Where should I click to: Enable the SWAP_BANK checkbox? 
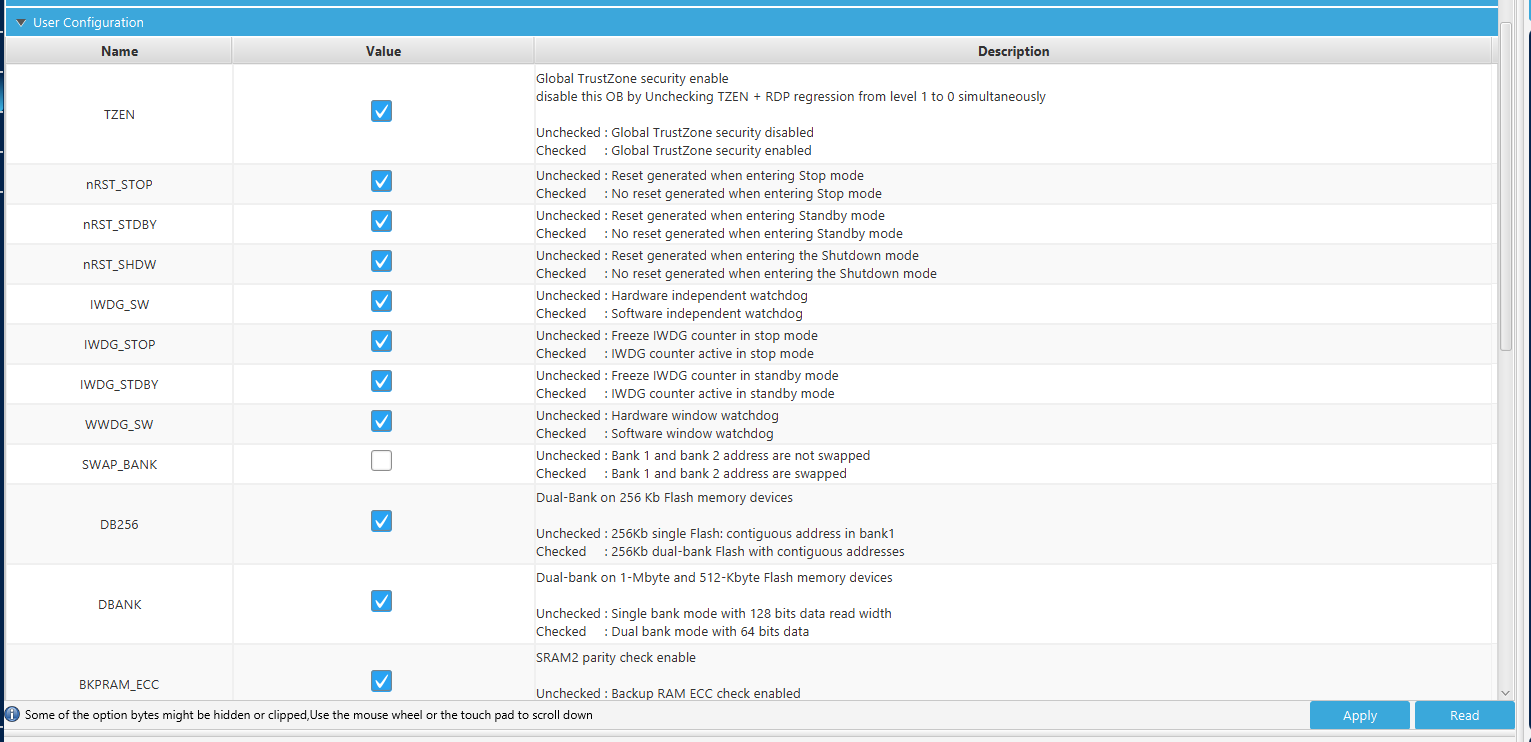point(381,461)
